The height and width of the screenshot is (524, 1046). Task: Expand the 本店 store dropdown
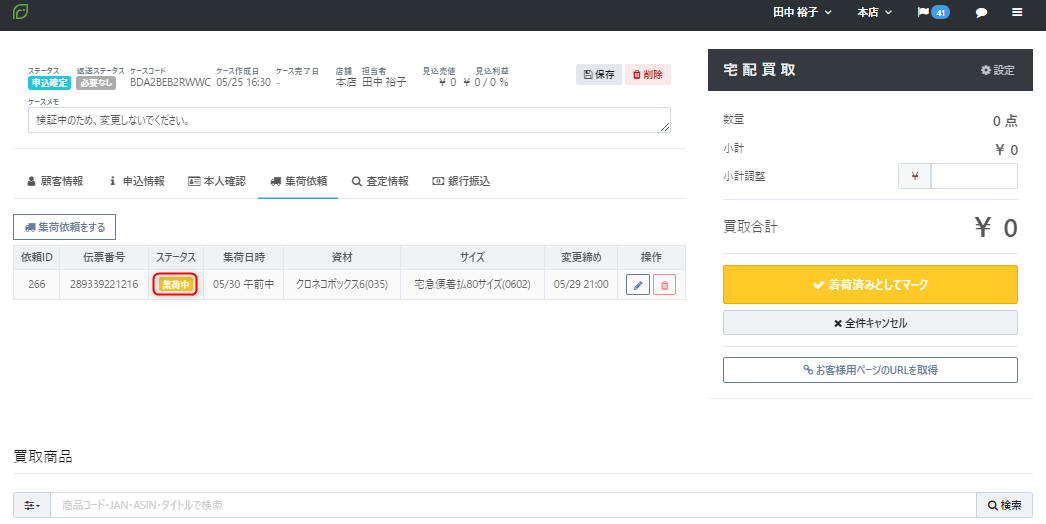point(875,13)
